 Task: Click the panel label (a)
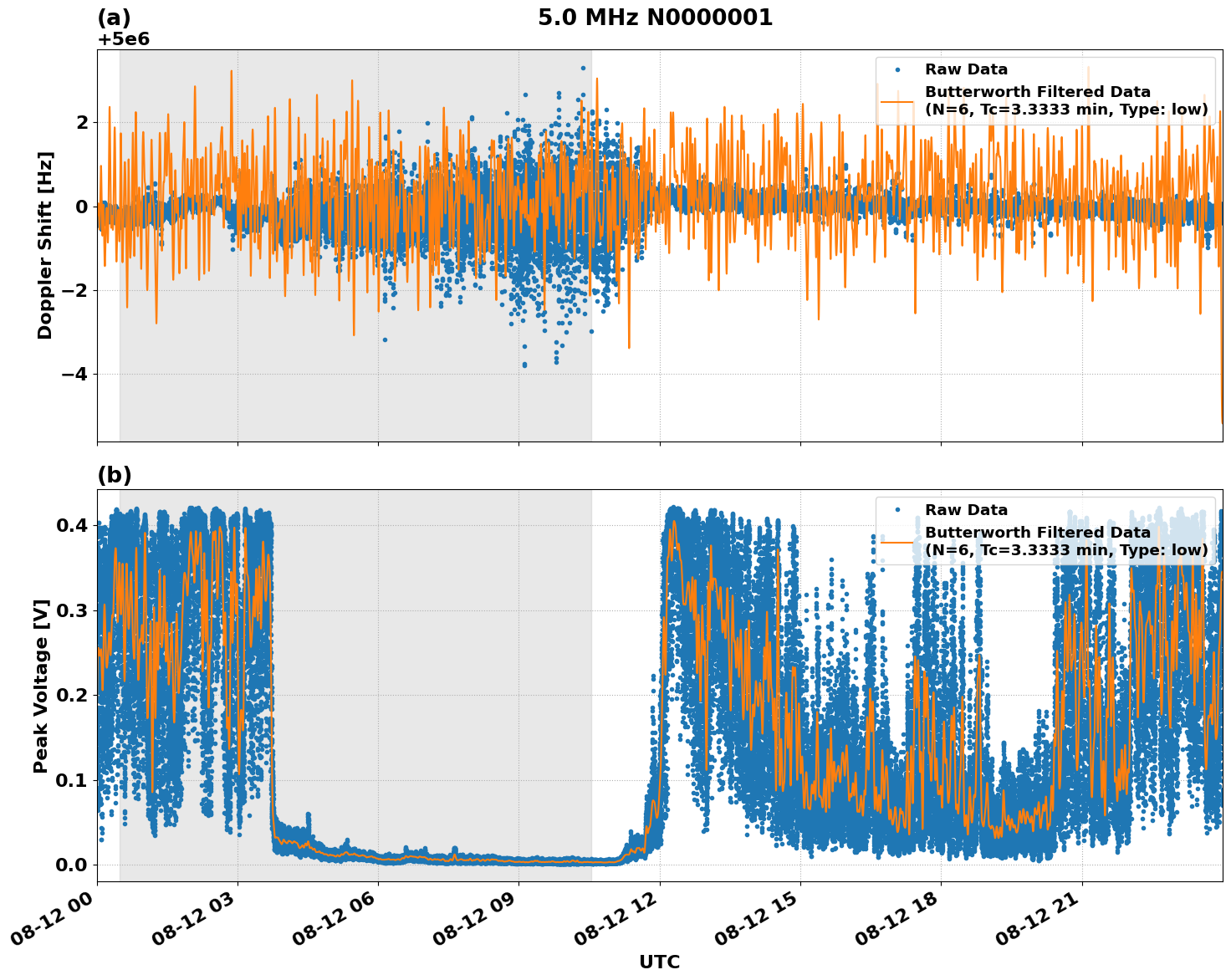115,16
